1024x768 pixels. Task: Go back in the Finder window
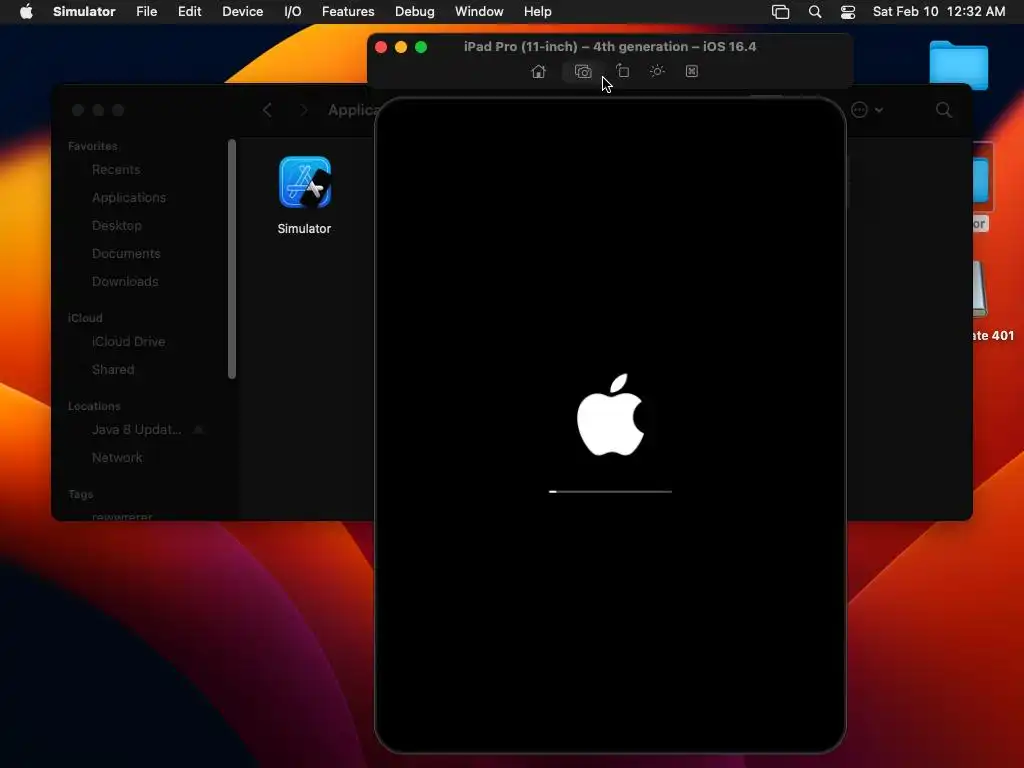pos(267,110)
